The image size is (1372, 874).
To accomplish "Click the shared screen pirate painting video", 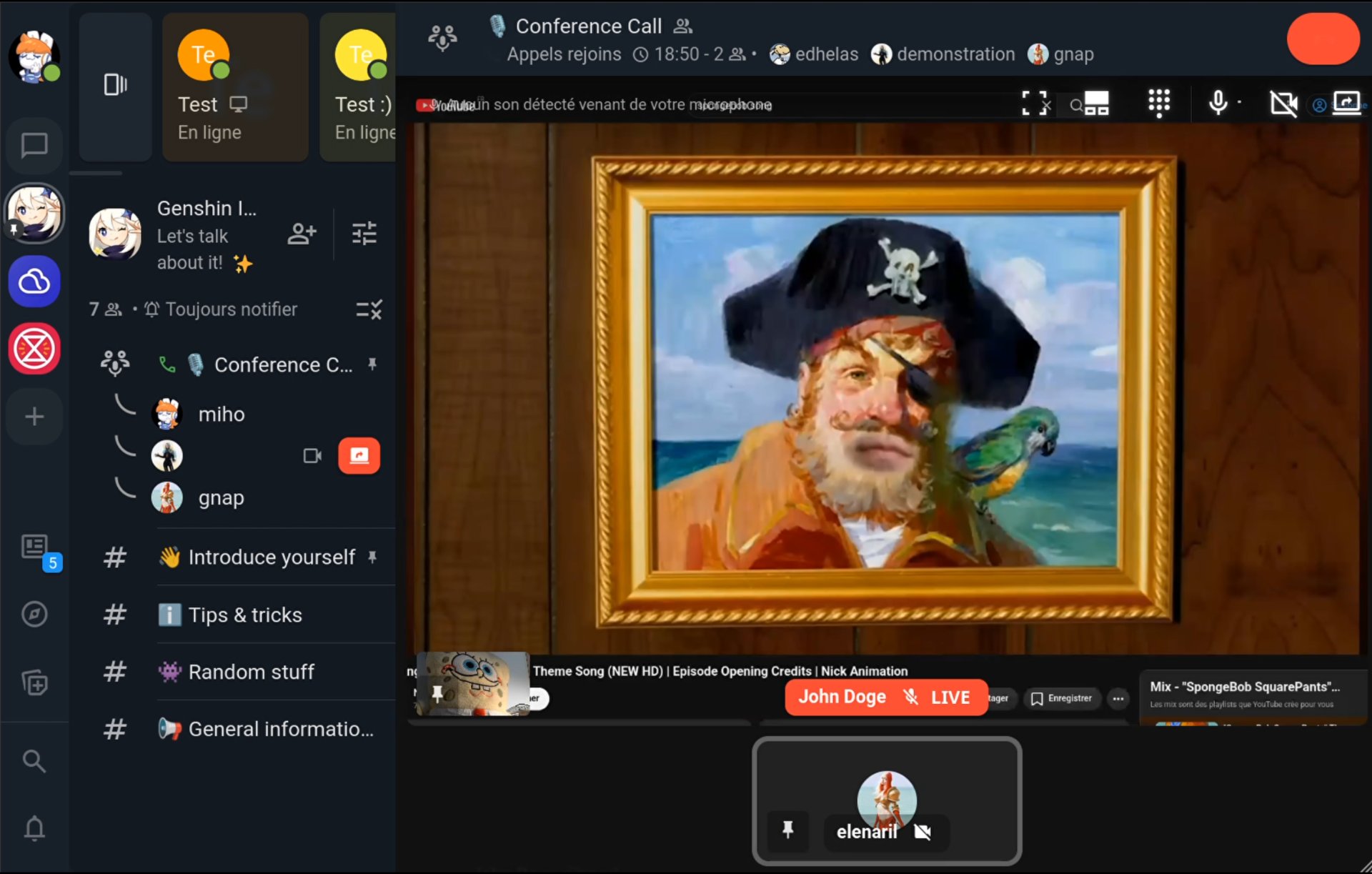I will point(885,389).
